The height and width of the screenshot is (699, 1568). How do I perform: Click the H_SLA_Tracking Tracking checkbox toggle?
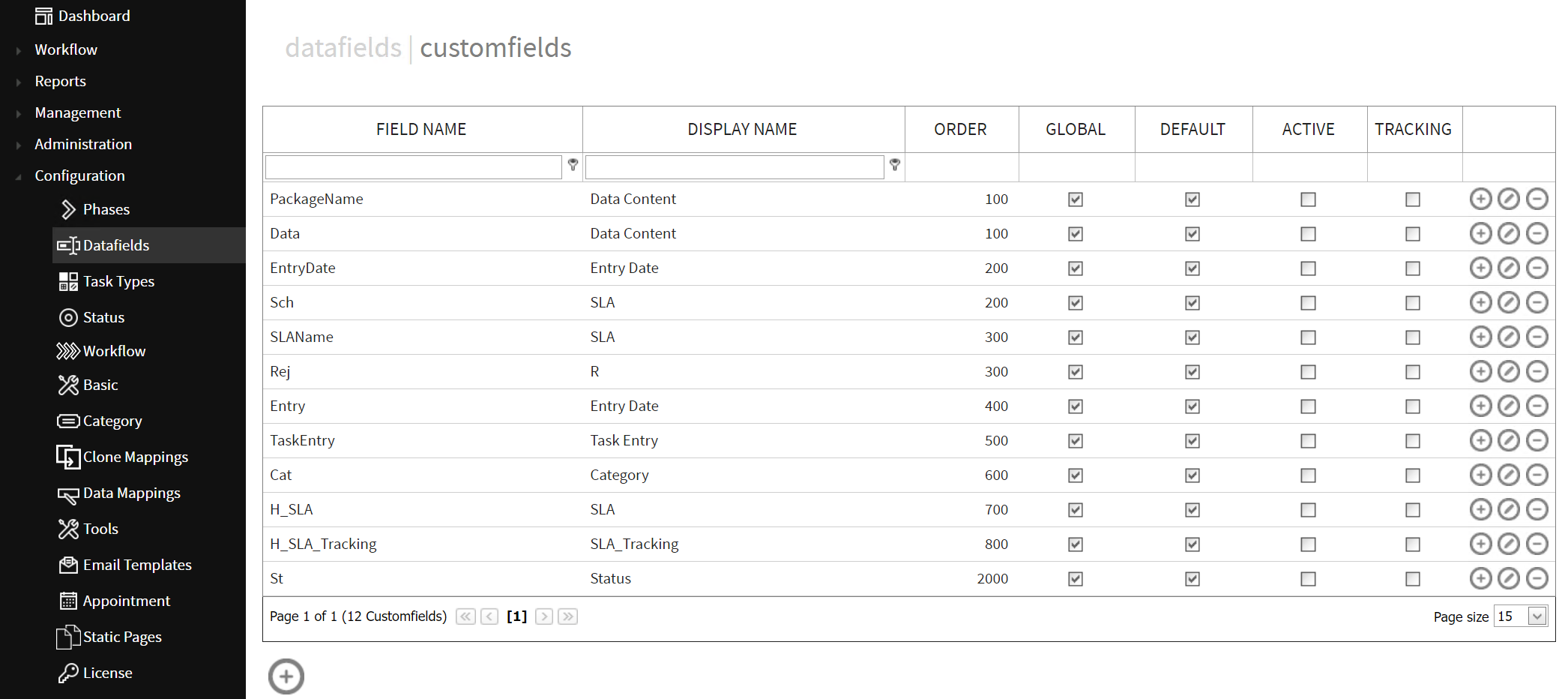(x=1412, y=544)
